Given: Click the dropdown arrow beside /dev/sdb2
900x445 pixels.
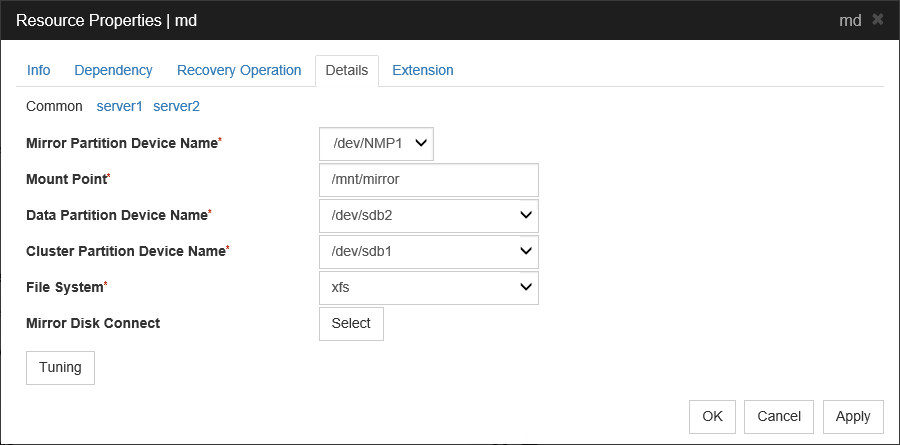Looking at the screenshot, I should coord(525,215).
